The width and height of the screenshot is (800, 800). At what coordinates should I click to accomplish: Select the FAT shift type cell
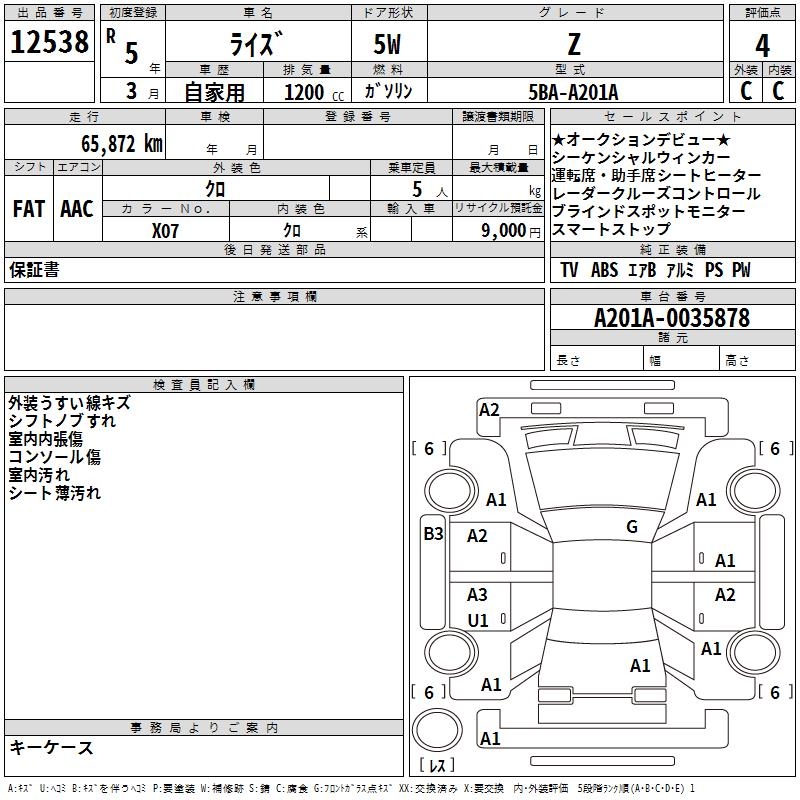click(28, 209)
